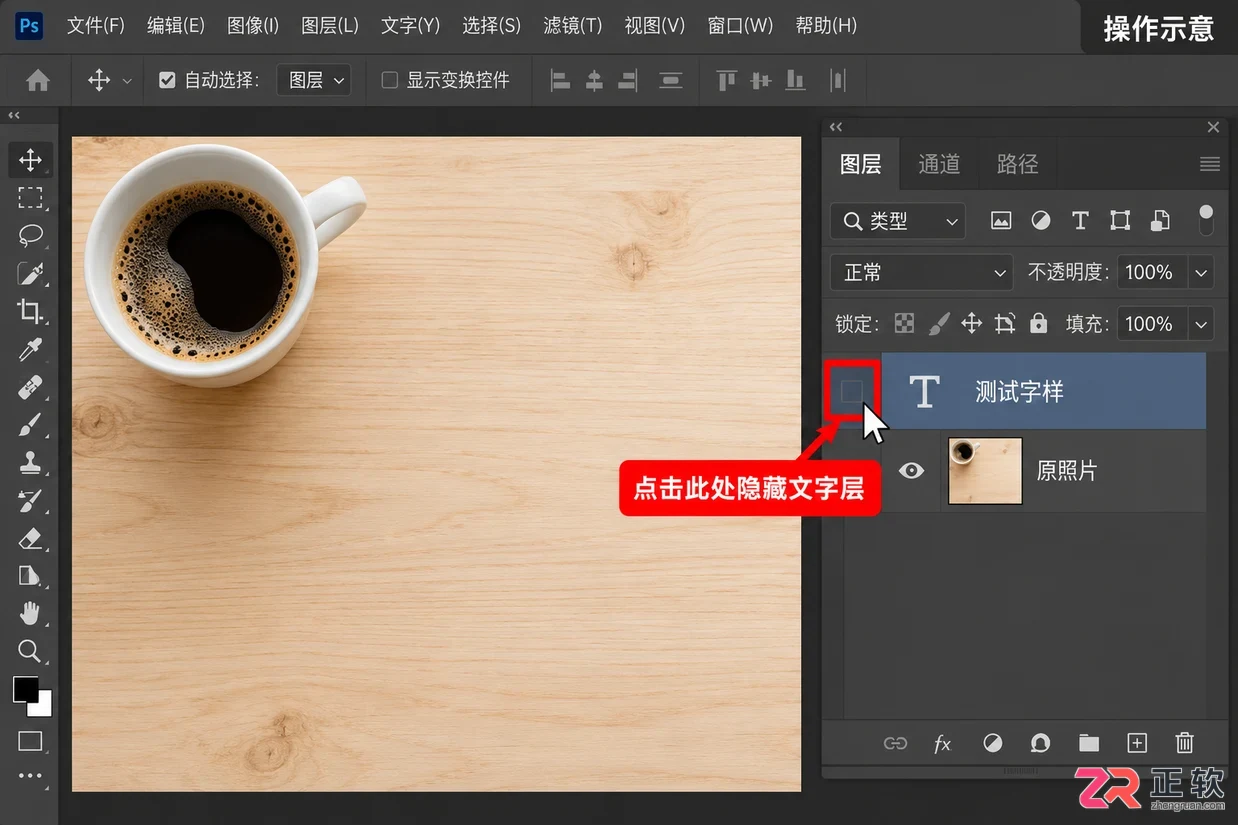The width and height of the screenshot is (1238, 825).
Task: Select the Eyedropper tool
Action: pos(30,349)
